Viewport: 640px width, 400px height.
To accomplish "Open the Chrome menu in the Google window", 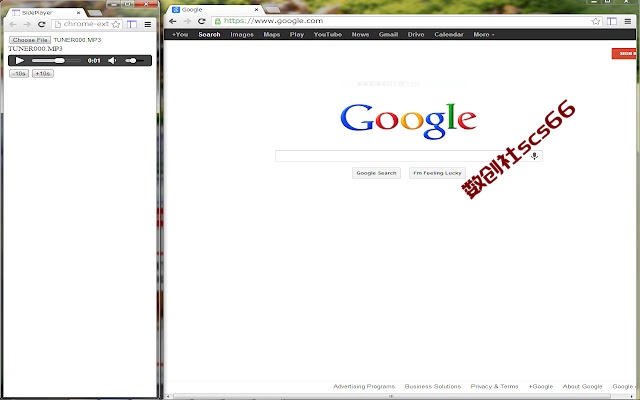I will click(x=628, y=21).
